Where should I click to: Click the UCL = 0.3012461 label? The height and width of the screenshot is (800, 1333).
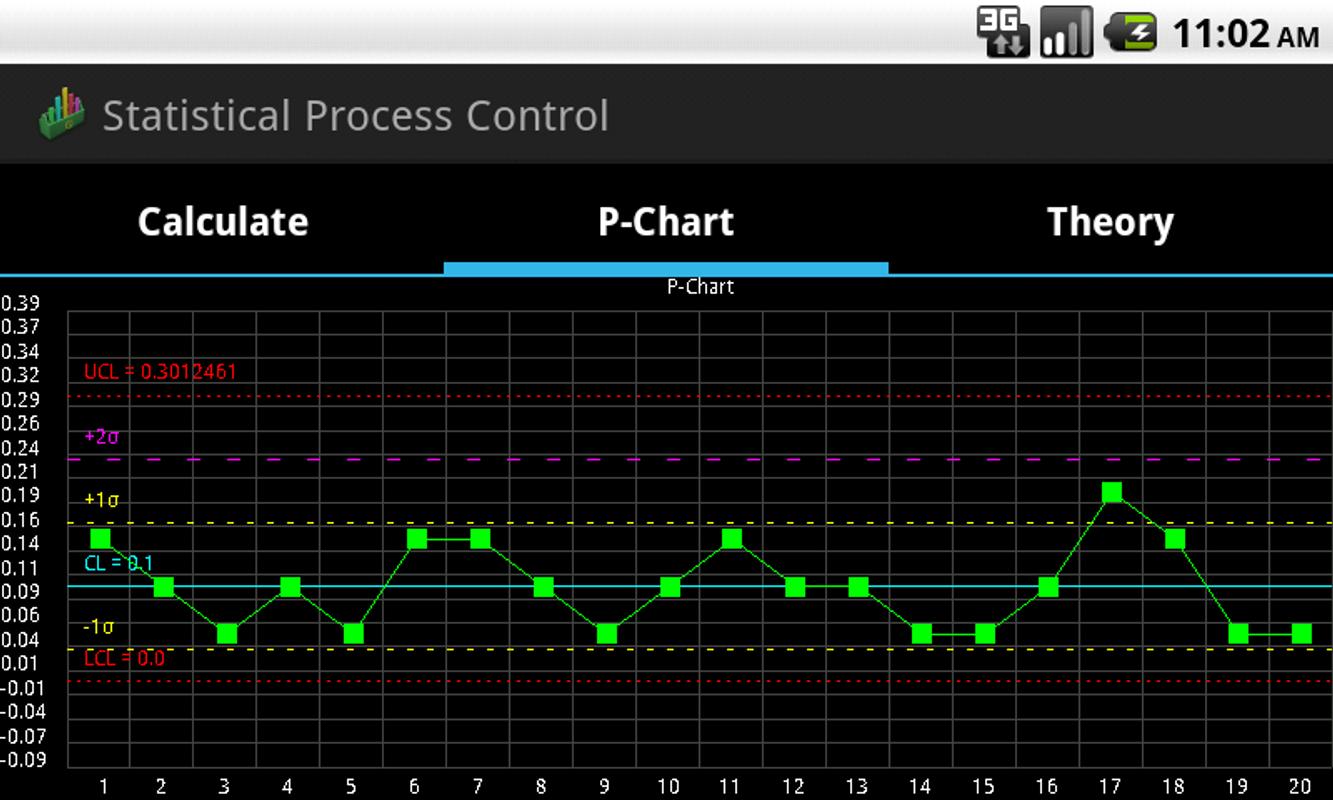point(160,372)
